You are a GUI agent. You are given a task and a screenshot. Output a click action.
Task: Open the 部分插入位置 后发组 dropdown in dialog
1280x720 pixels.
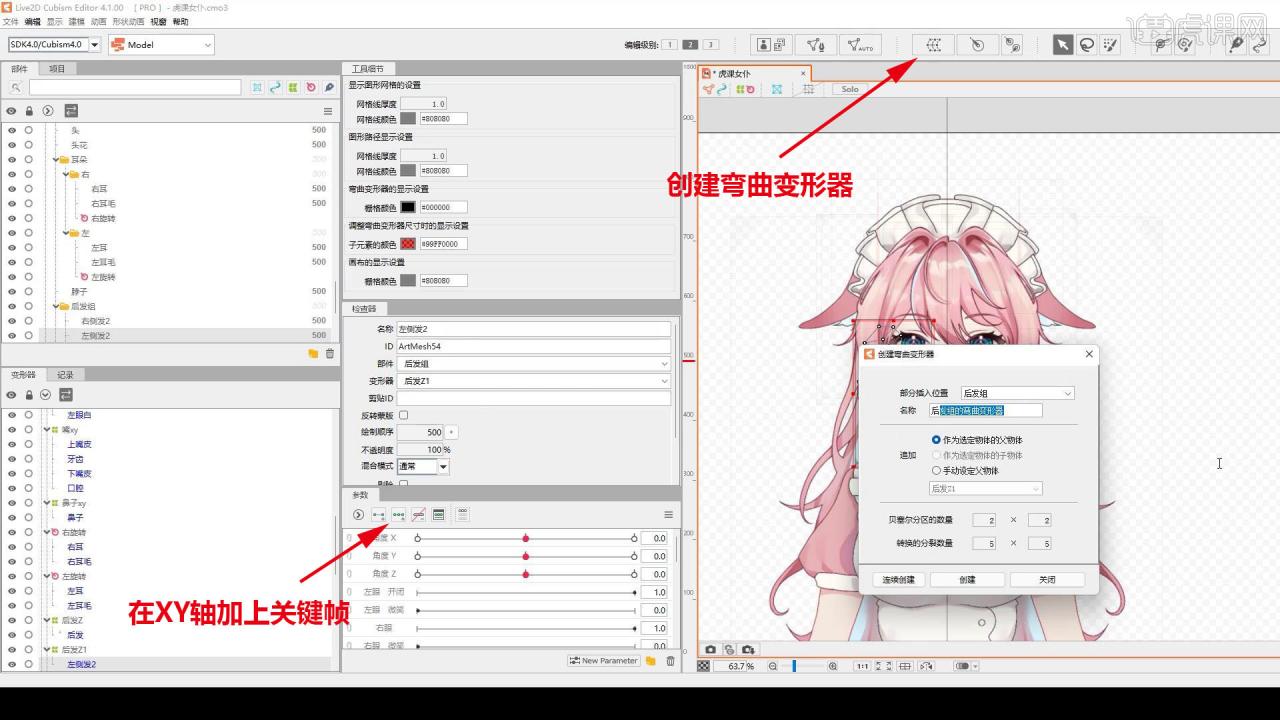pos(1017,393)
